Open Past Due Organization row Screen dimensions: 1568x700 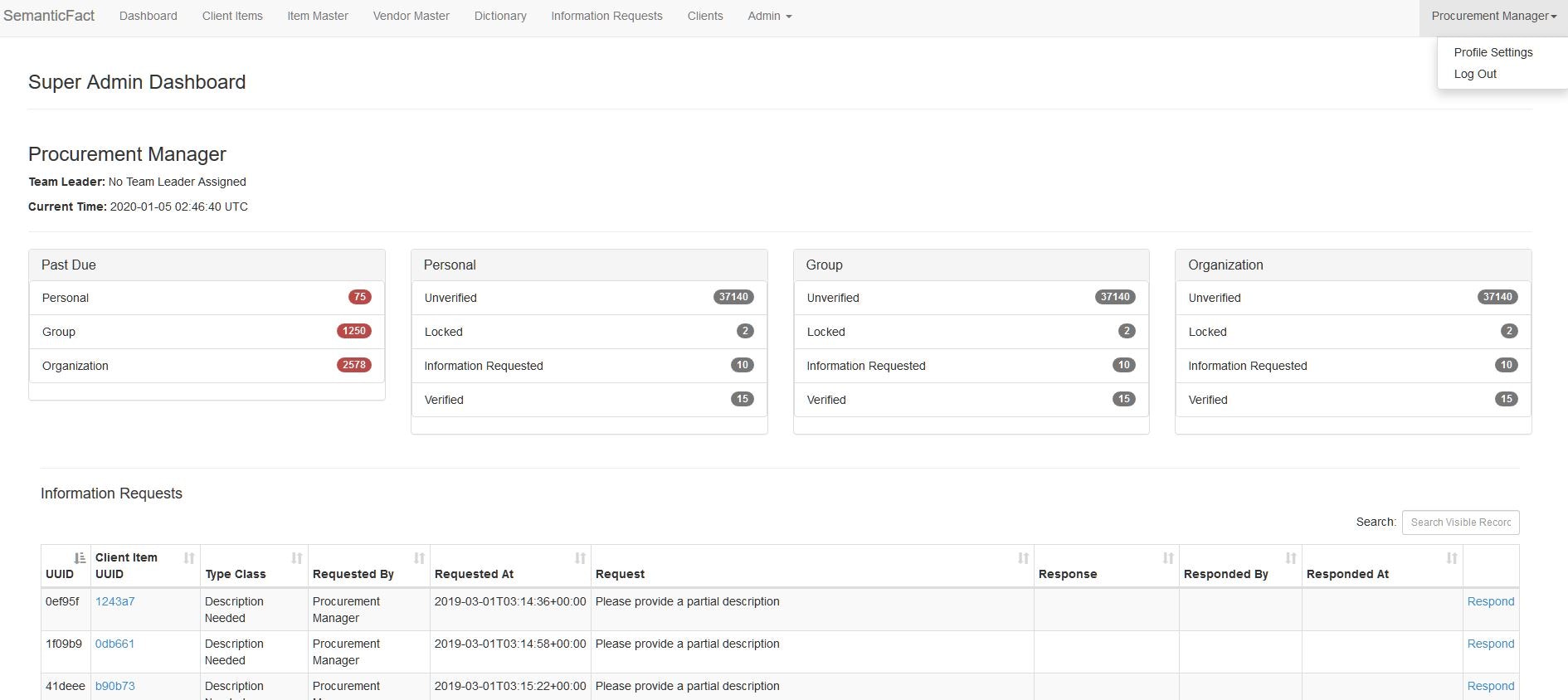(207, 366)
